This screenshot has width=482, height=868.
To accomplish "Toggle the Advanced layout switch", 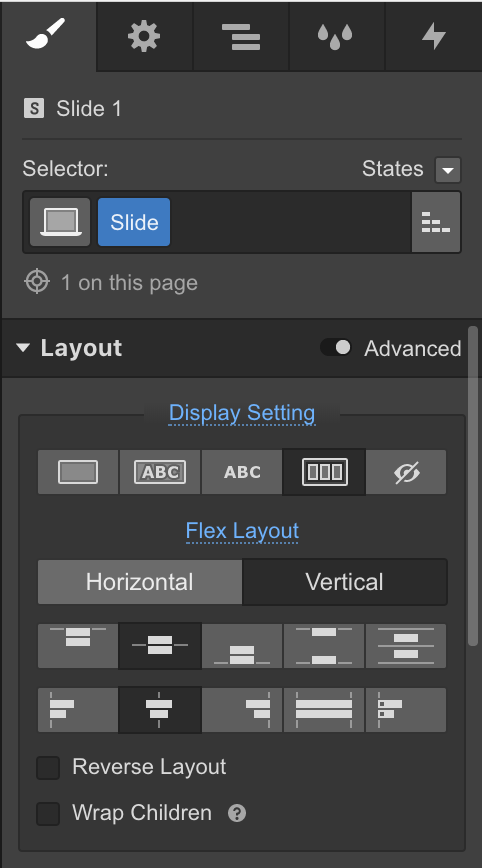I will (336, 348).
